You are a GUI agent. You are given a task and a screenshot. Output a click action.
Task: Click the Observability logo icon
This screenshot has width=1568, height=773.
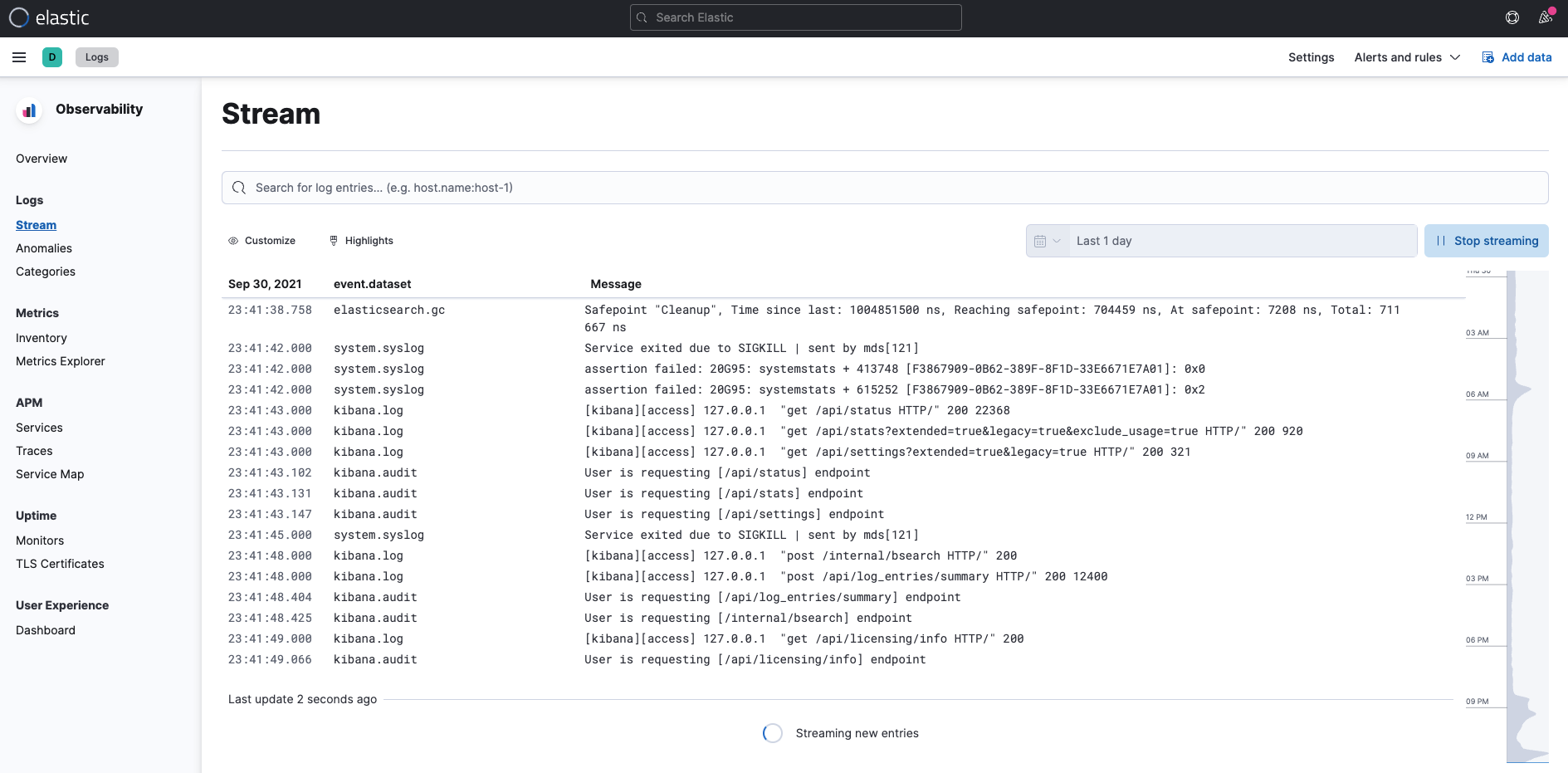[x=29, y=110]
